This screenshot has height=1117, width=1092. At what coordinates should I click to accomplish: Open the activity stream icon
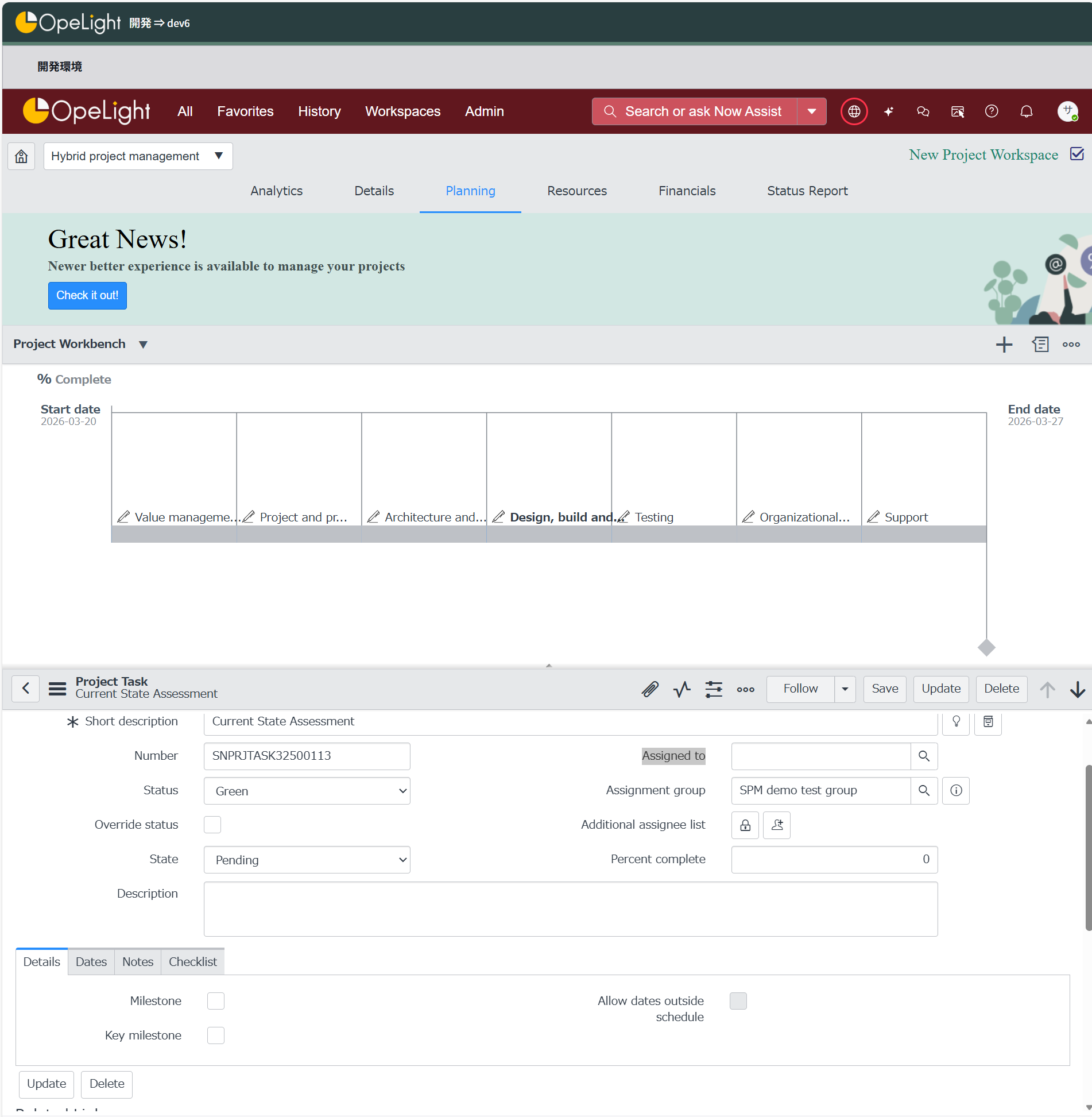pyautogui.click(x=681, y=689)
